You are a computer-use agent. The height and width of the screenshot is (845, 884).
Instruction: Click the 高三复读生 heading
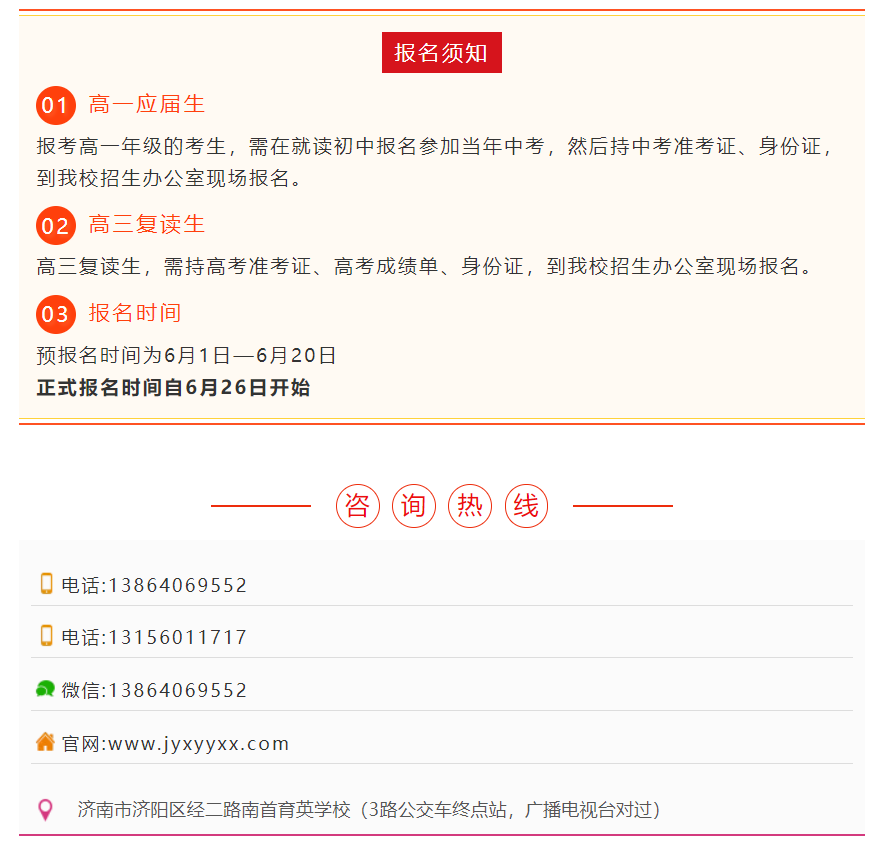[x=147, y=224]
